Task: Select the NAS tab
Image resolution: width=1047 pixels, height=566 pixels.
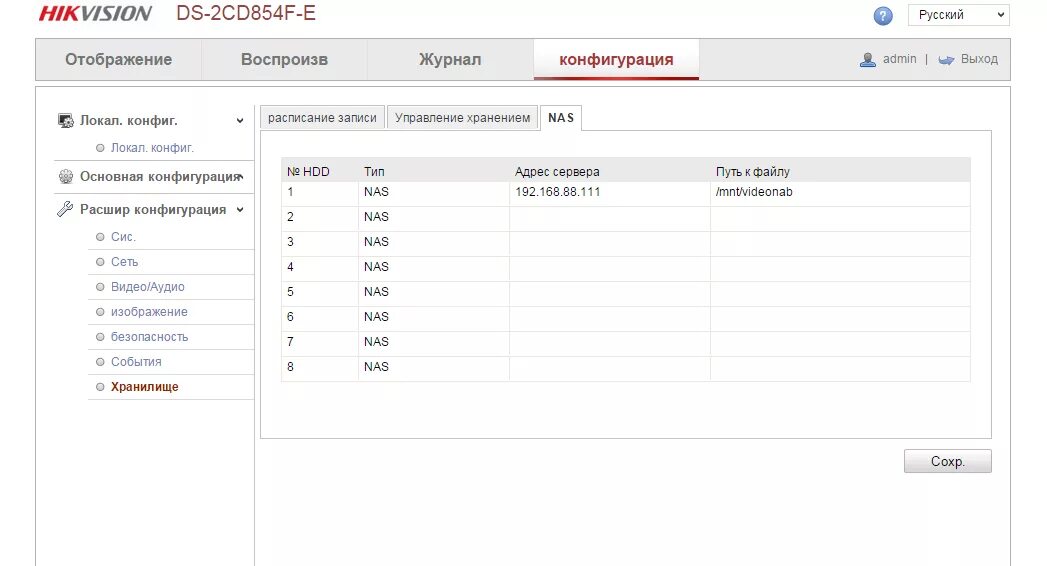Action: click(x=561, y=117)
